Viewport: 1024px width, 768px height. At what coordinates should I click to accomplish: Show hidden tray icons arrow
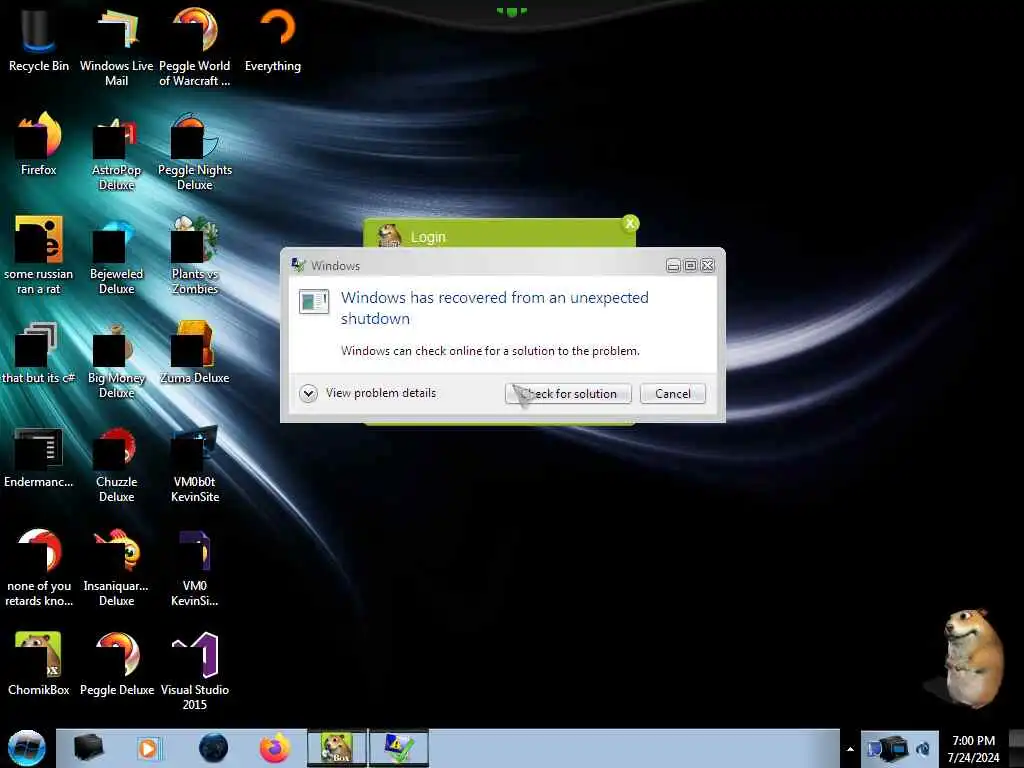click(x=850, y=749)
